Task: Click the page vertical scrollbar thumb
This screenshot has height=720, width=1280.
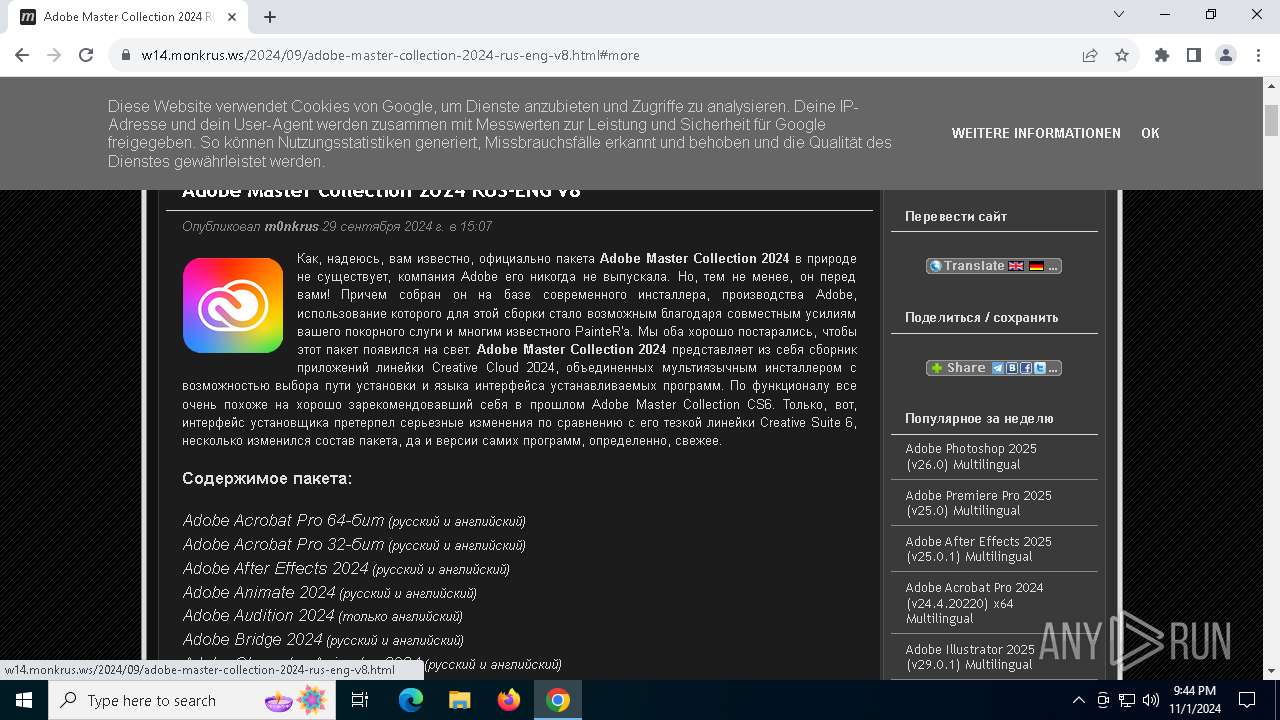Action: pos(1271,120)
